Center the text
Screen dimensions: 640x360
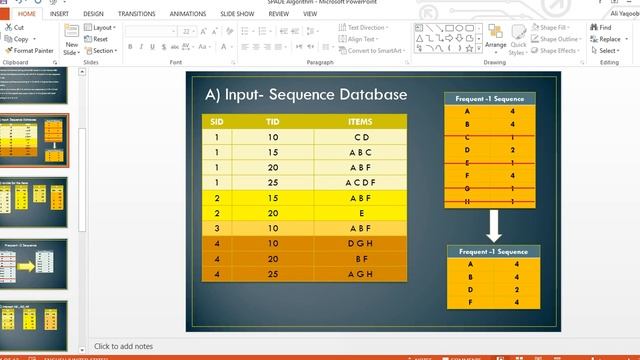coord(256,47)
